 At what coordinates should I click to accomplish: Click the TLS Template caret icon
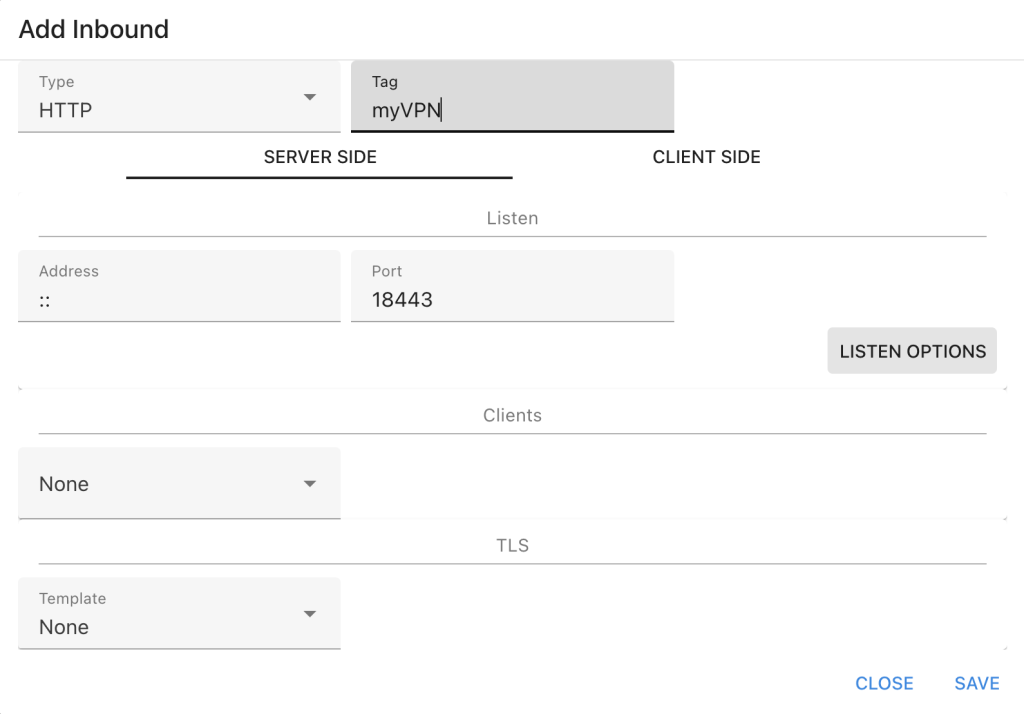[310, 614]
